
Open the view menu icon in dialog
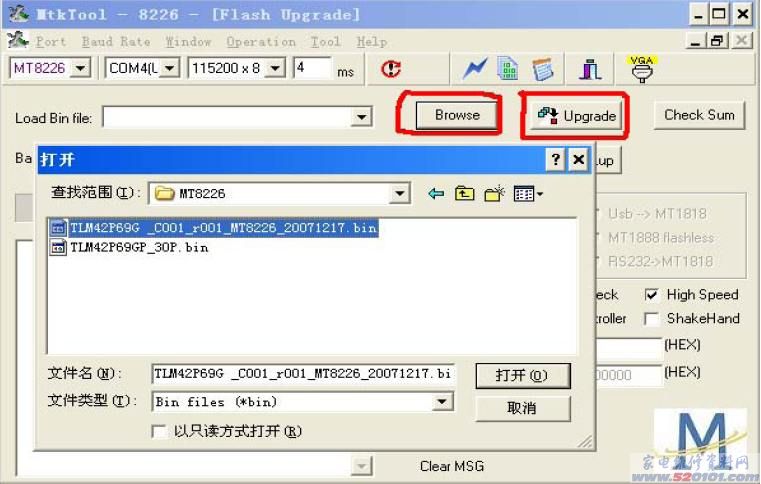pyautogui.click(x=528, y=194)
